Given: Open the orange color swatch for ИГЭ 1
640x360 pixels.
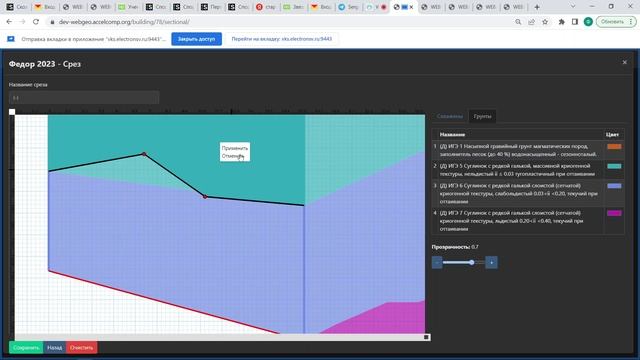Looking at the screenshot, I should pos(614,147).
